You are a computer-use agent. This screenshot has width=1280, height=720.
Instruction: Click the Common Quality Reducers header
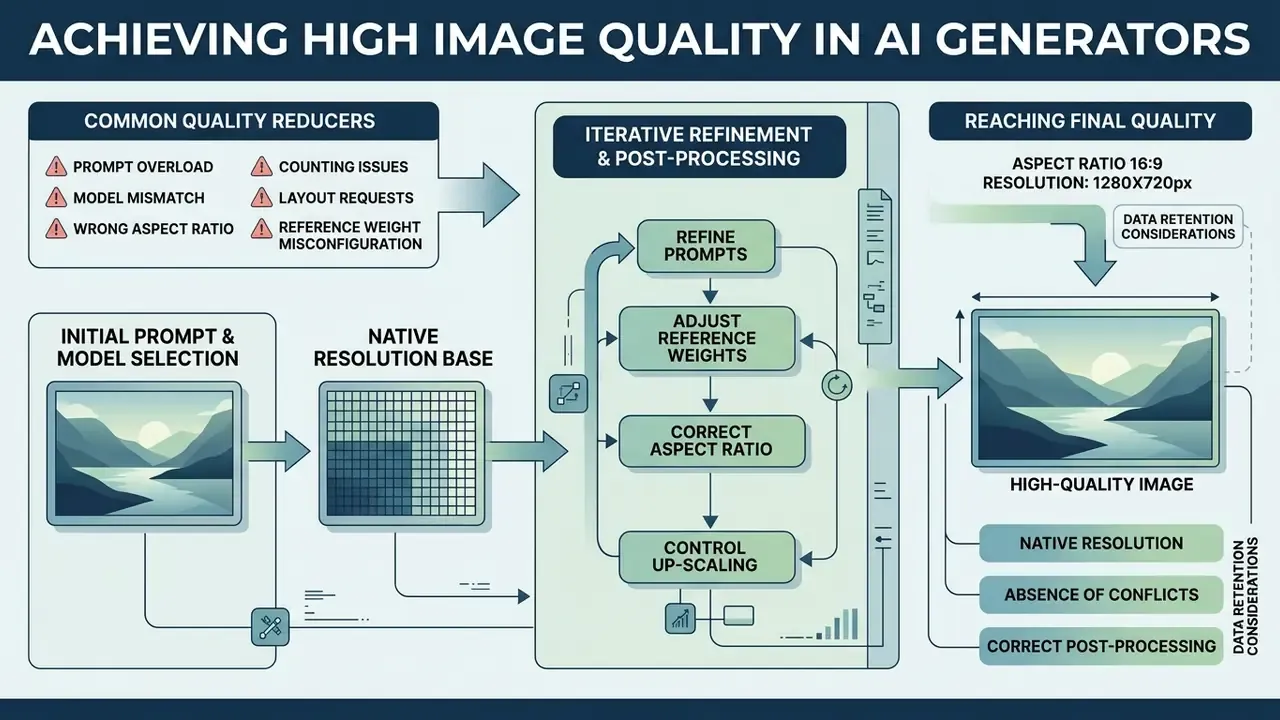tap(233, 121)
